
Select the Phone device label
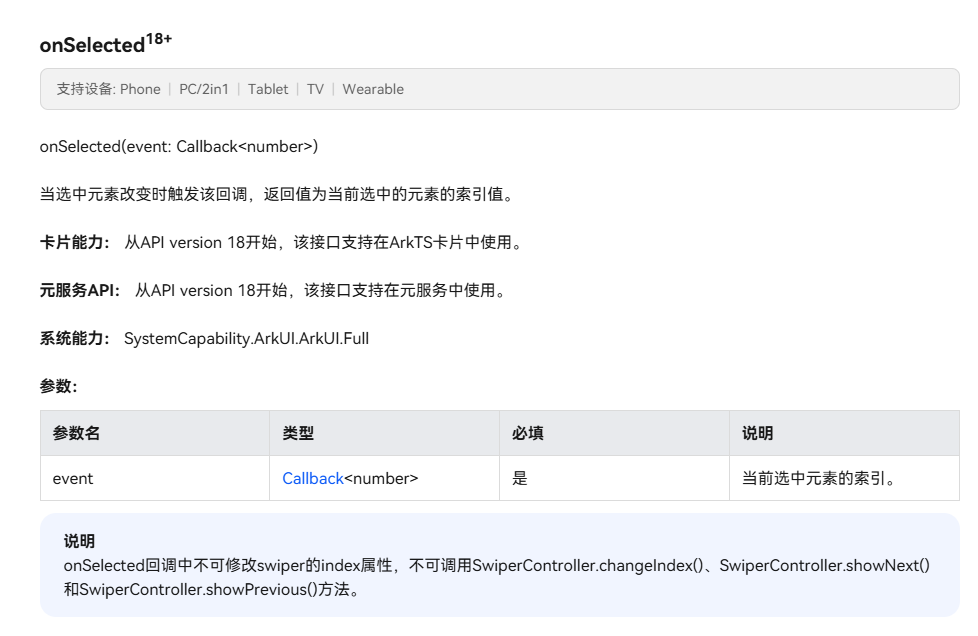tap(140, 89)
